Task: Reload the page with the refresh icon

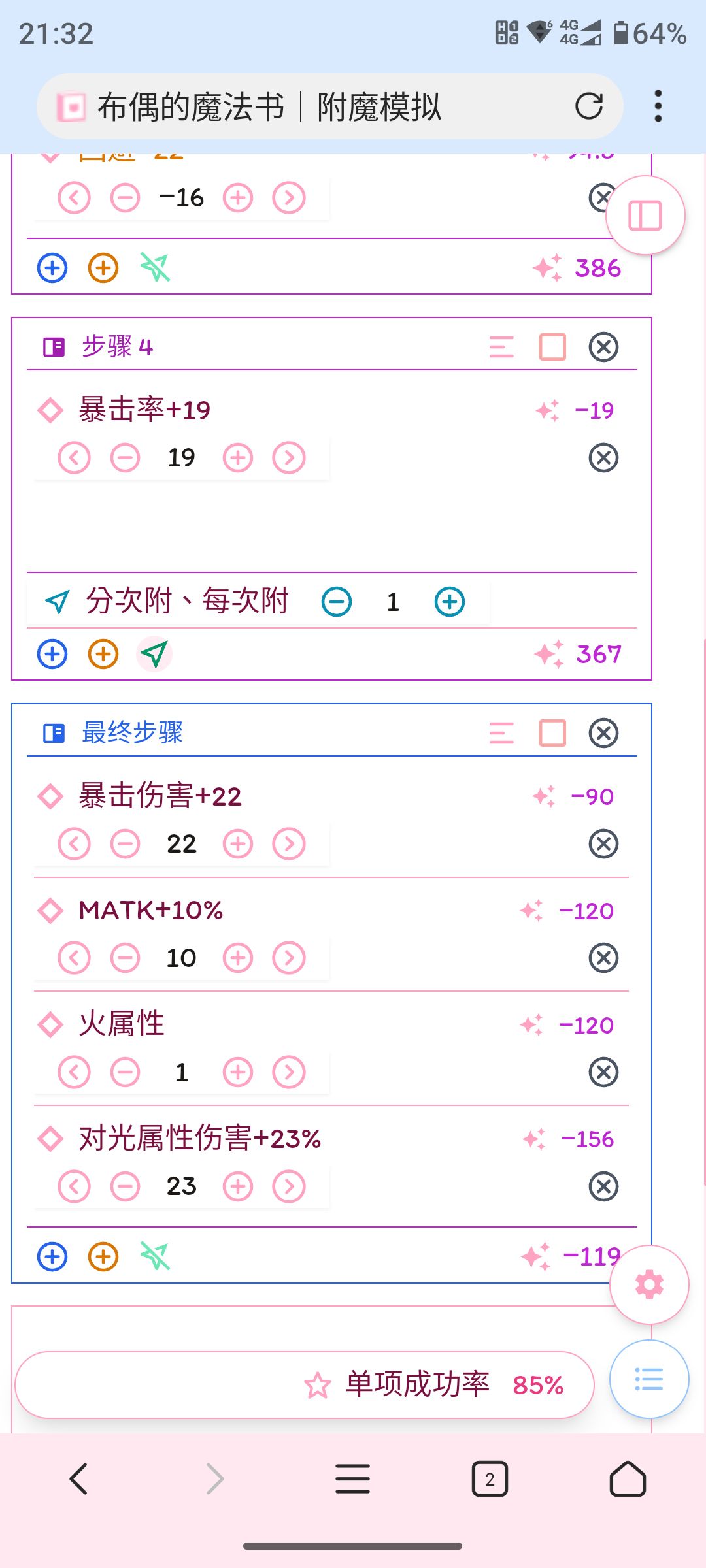Action: [588, 106]
